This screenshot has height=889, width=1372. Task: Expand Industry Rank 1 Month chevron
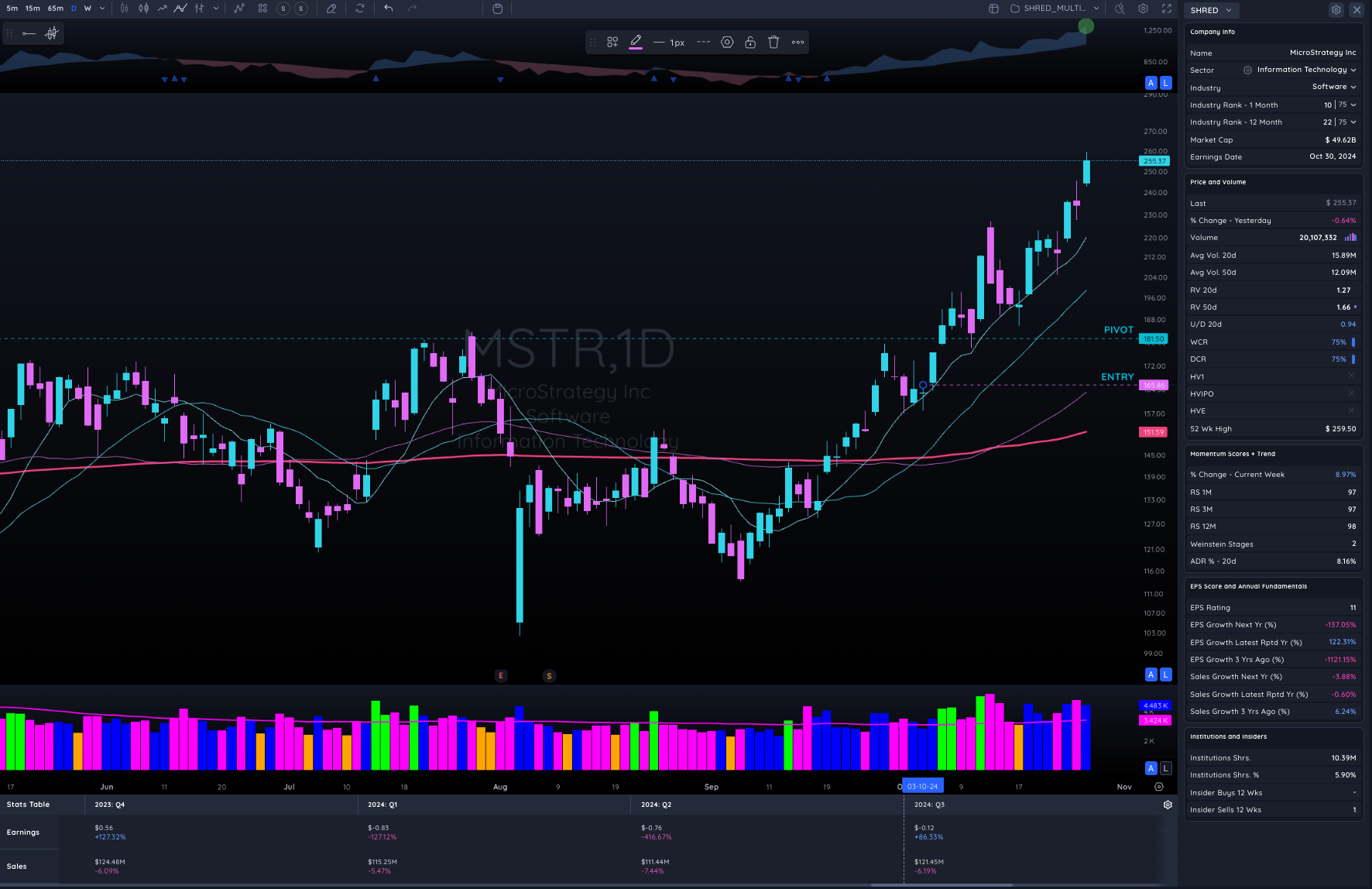click(x=1353, y=105)
